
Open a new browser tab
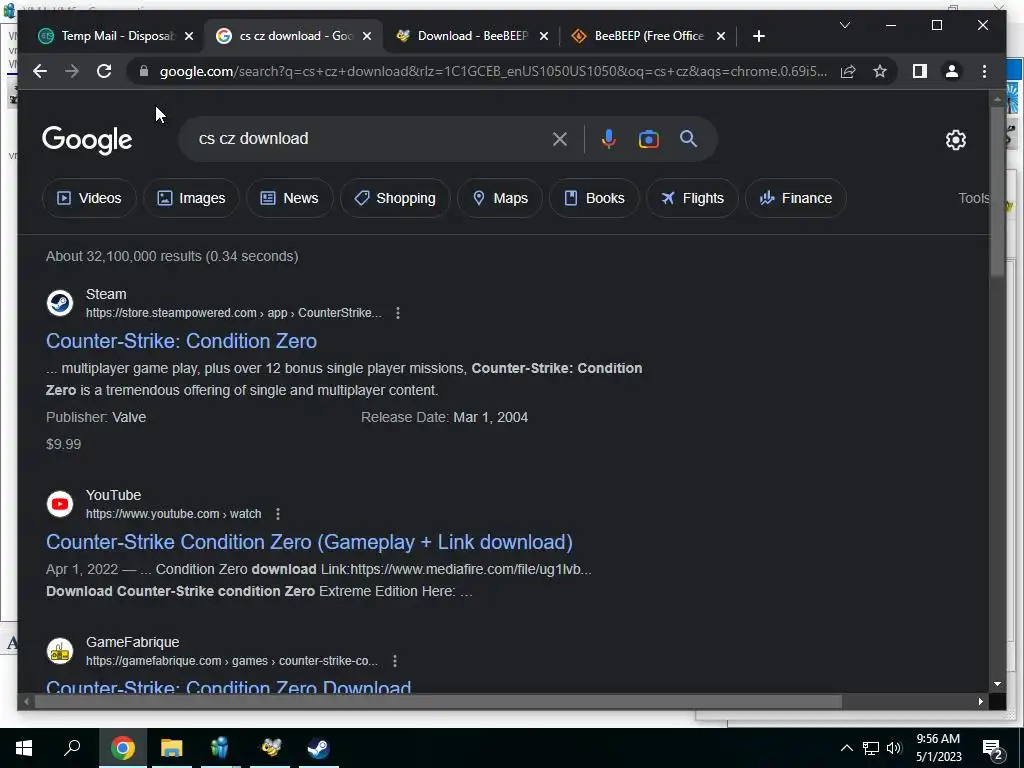tap(758, 36)
